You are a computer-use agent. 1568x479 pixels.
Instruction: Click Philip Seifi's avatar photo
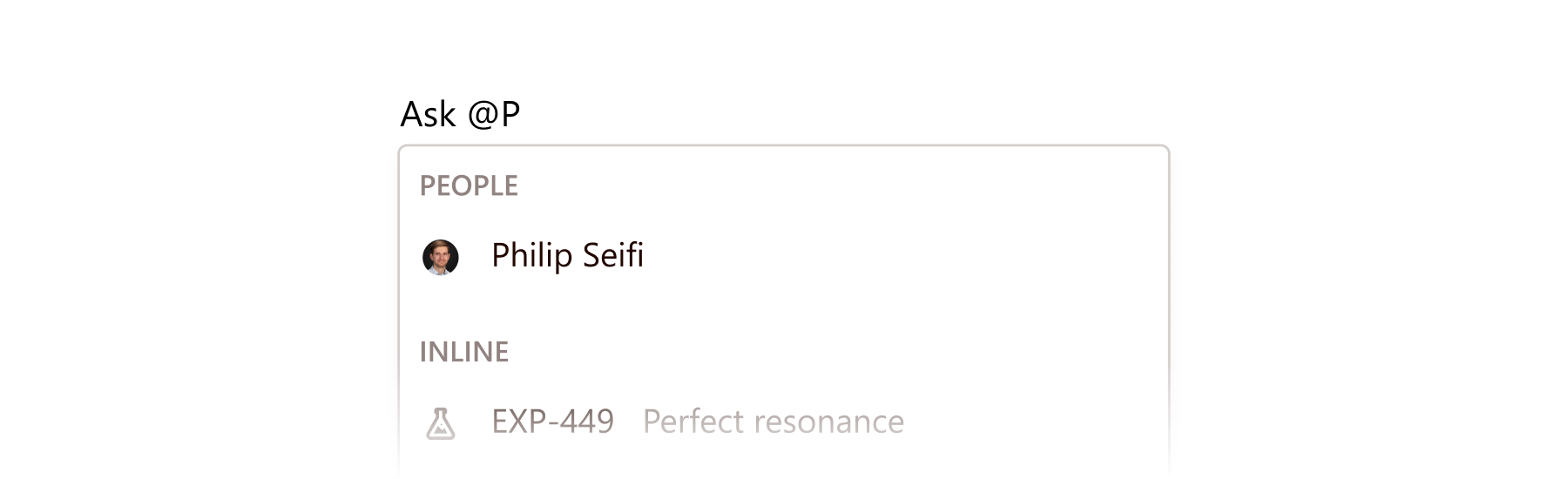coord(441,257)
